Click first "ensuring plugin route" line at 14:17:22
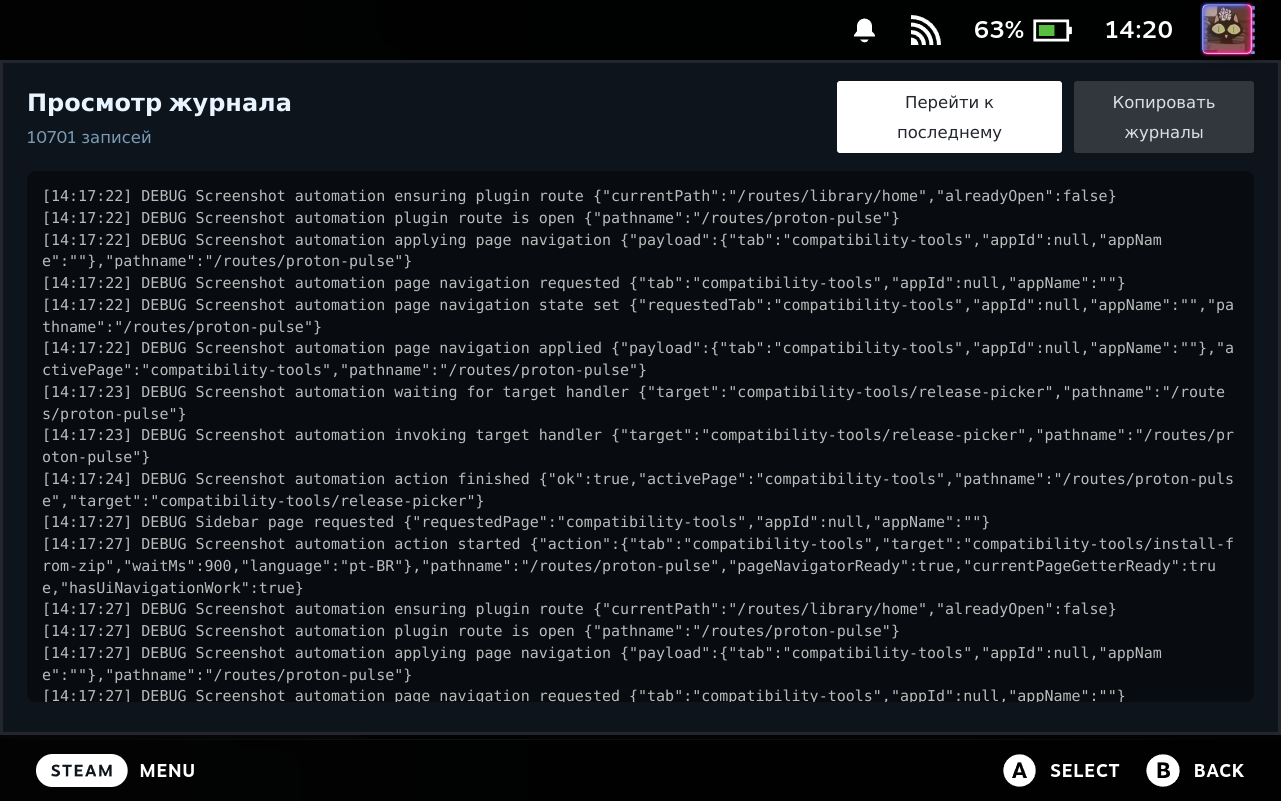The height and width of the screenshot is (801, 1281). (x=579, y=196)
